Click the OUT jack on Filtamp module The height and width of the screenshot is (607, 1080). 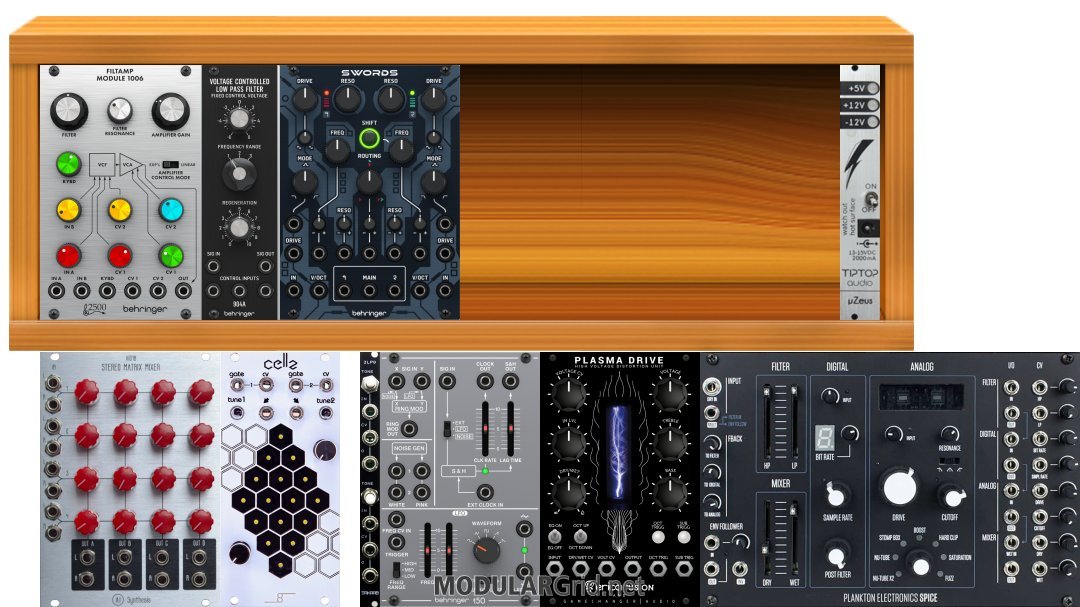pos(183,291)
